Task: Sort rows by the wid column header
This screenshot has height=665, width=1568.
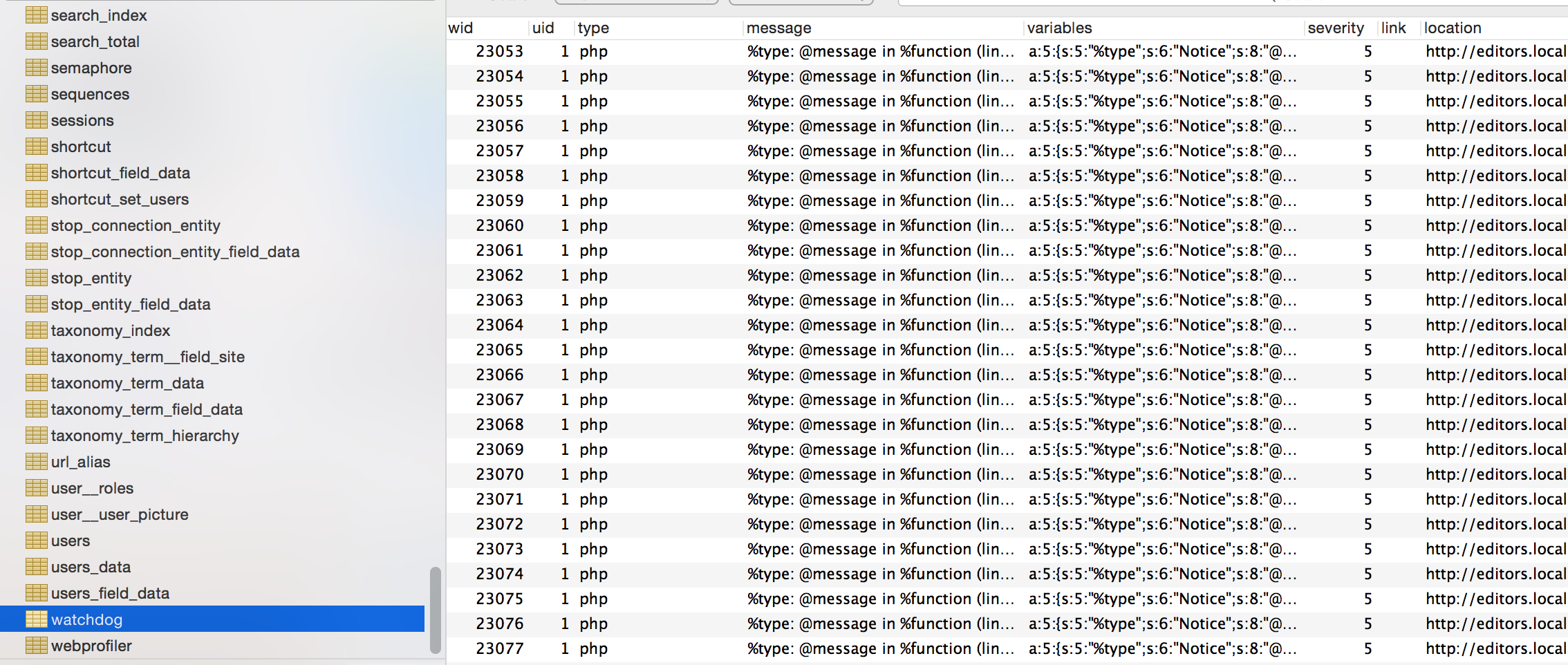Action: click(x=487, y=28)
